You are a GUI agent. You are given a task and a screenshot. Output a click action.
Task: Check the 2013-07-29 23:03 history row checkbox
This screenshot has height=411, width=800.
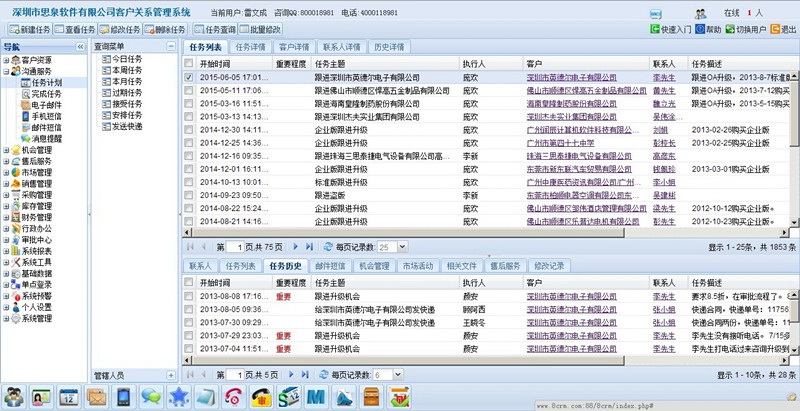click(x=189, y=336)
